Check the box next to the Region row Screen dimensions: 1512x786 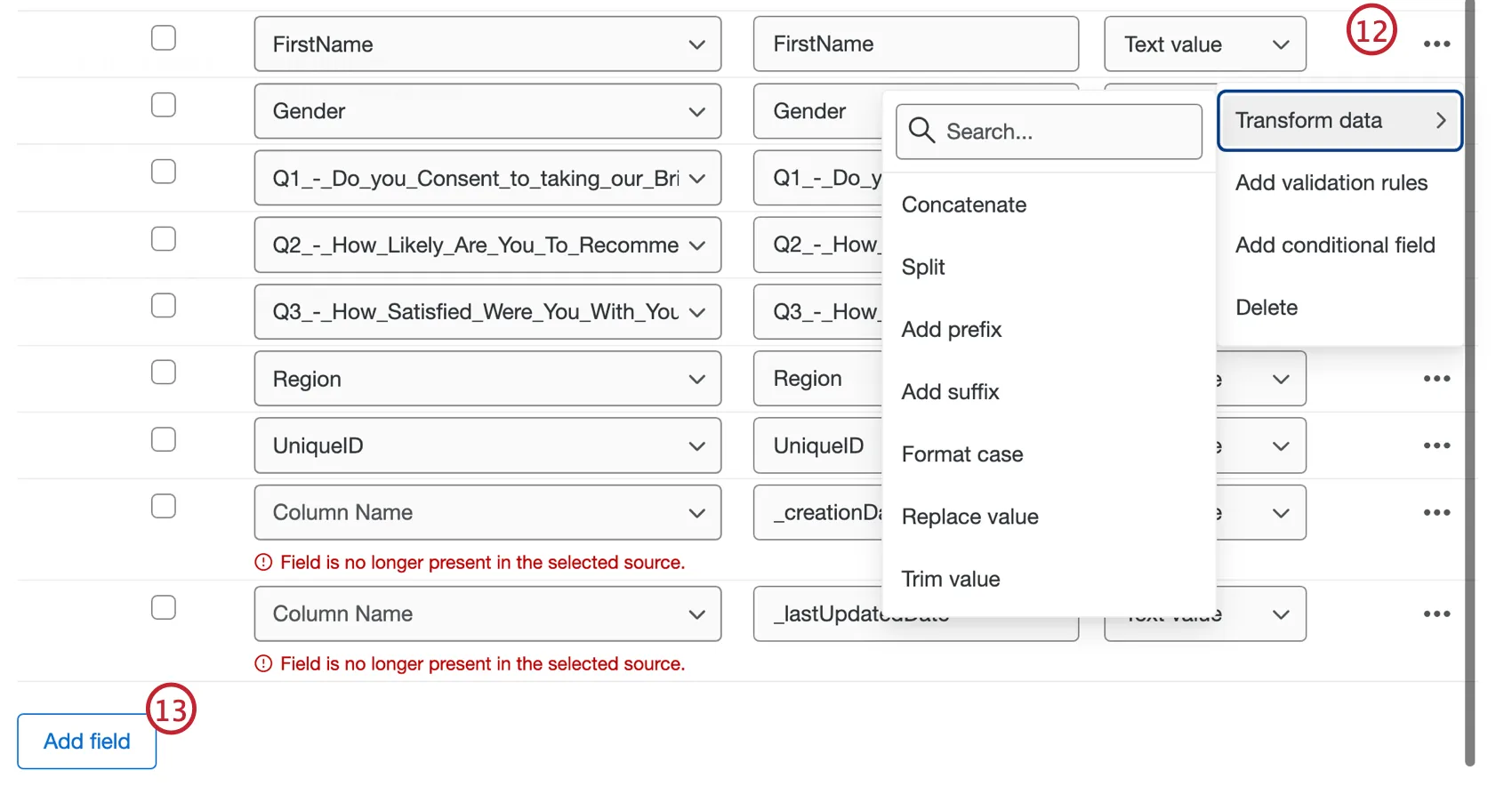point(164,373)
